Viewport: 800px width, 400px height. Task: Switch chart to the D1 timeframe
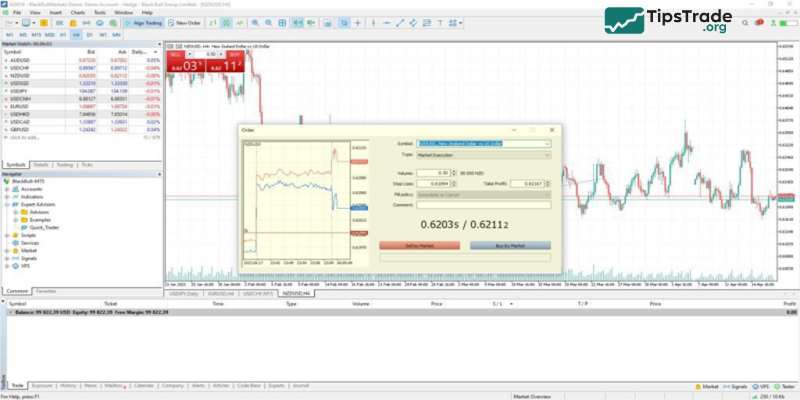tap(89, 34)
